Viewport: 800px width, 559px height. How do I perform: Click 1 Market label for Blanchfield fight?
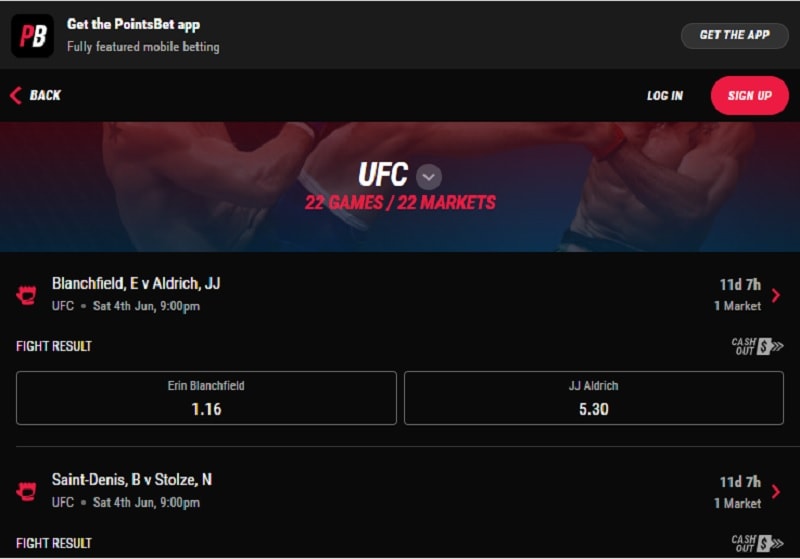737,306
